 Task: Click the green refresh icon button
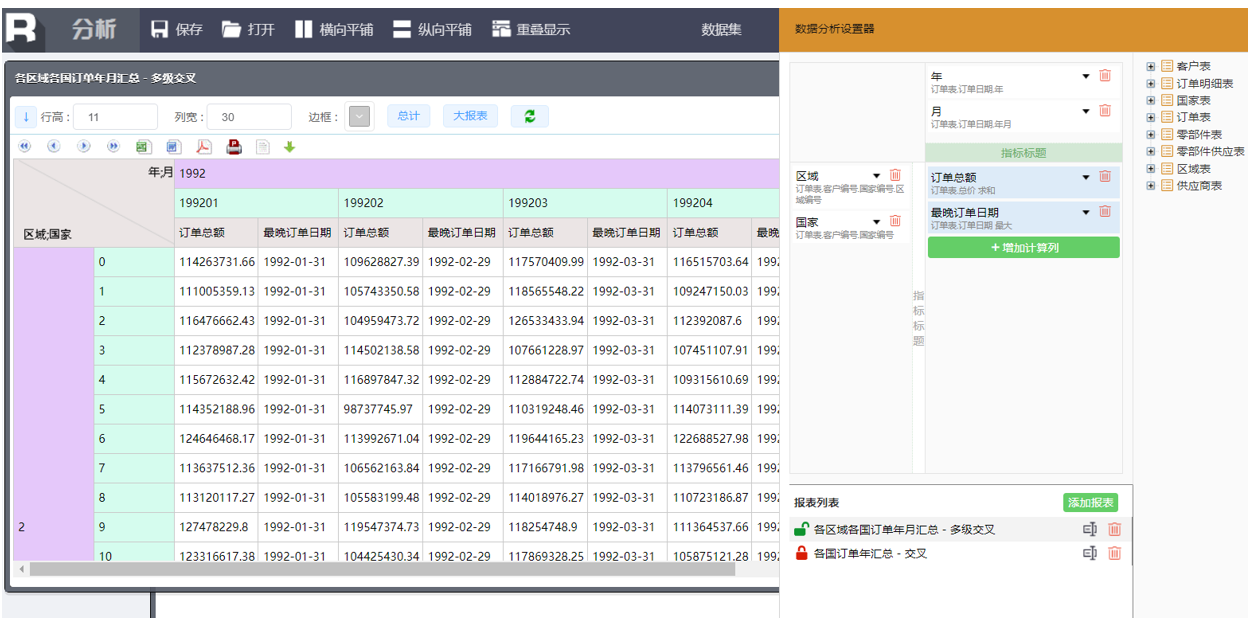(529, 116)
